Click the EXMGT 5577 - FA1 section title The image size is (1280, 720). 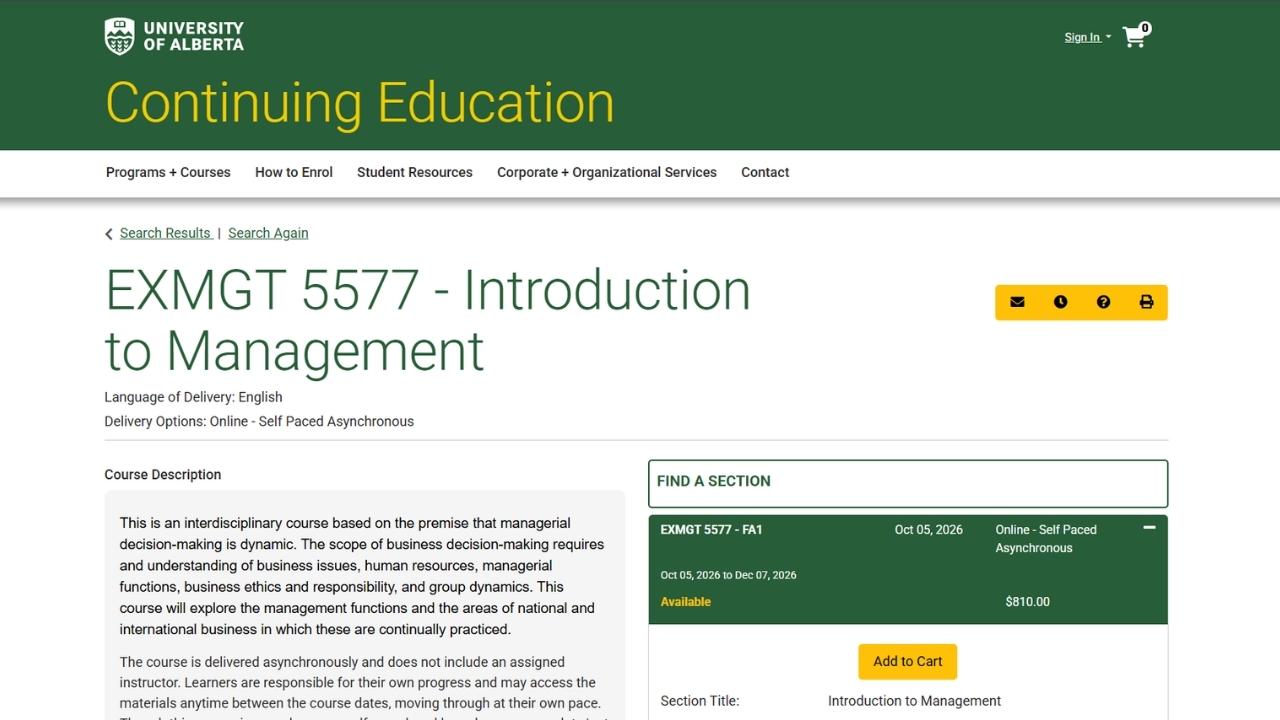click(711, 530)
